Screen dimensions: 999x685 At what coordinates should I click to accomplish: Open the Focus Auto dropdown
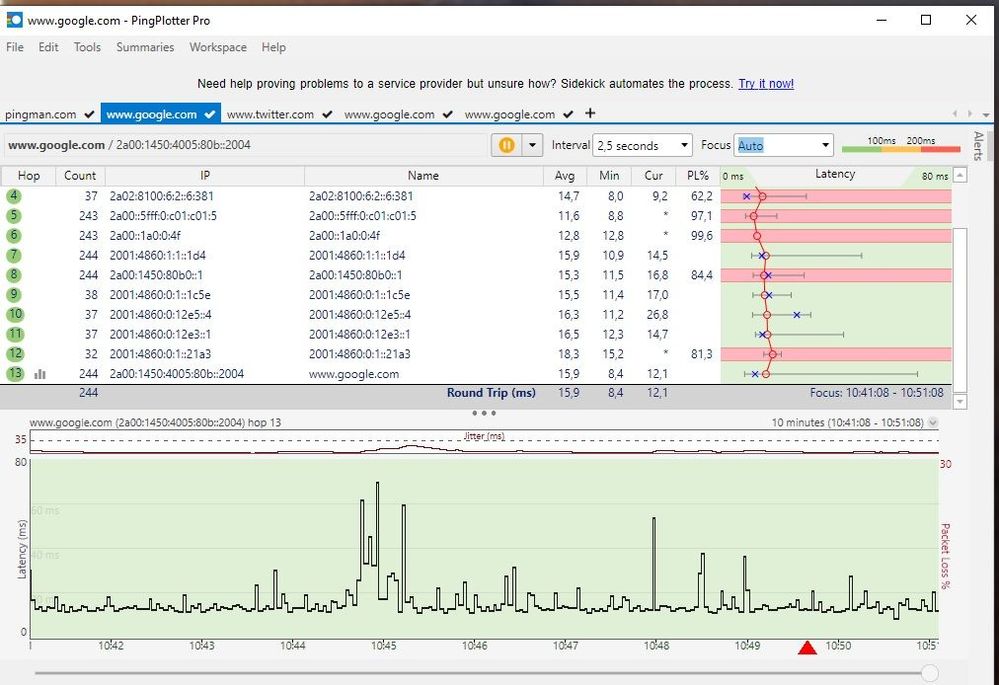click(x=784, y=145)
